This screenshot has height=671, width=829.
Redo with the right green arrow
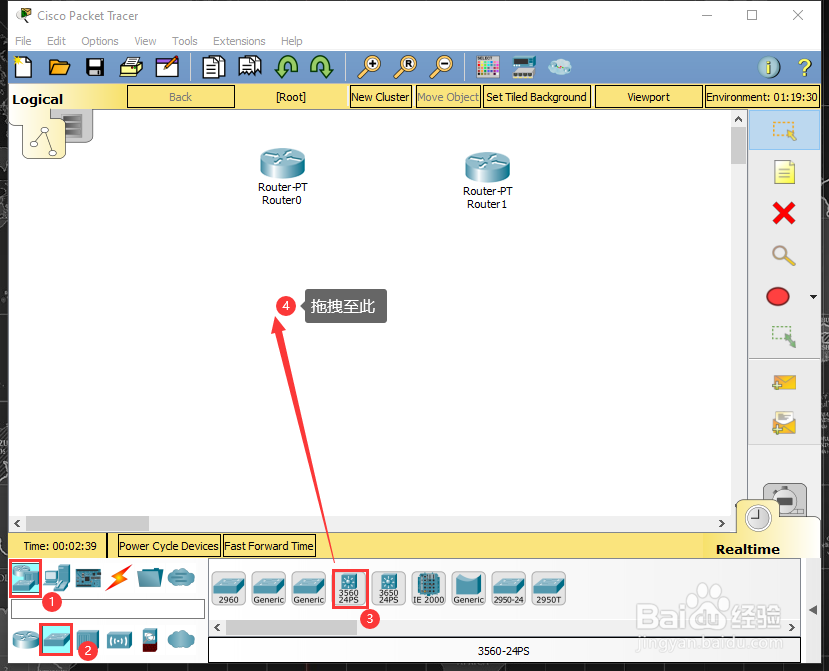tap(321, 67)
